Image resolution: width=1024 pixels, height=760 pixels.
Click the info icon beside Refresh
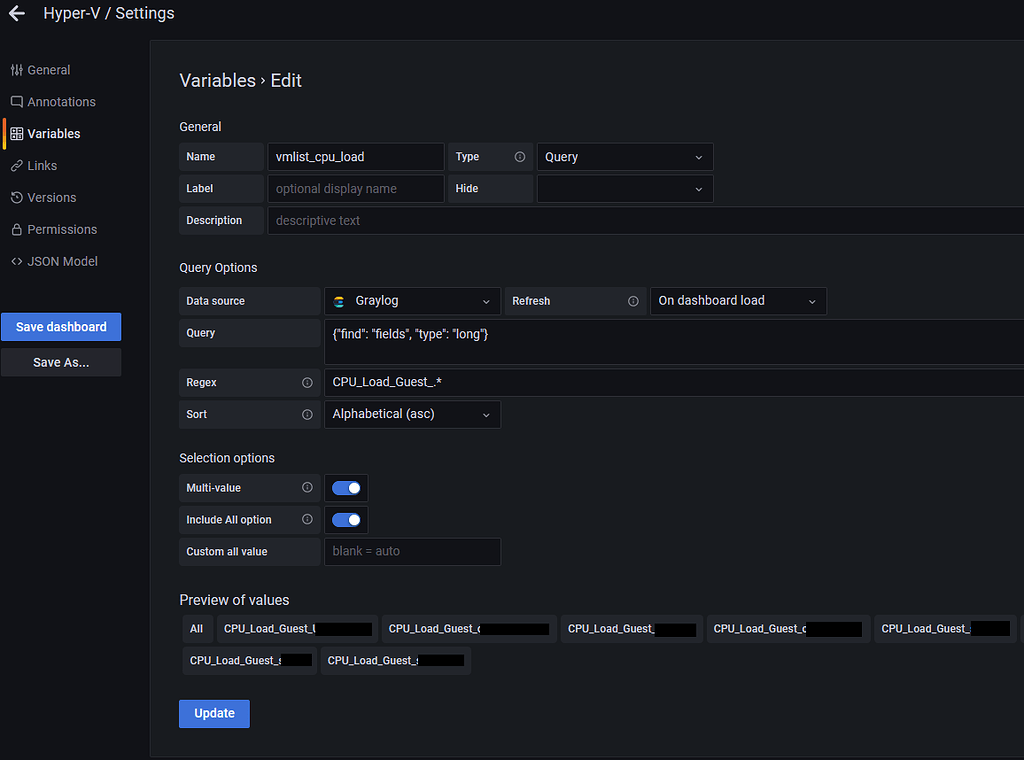pyautogui.click(x=633, y=300)
